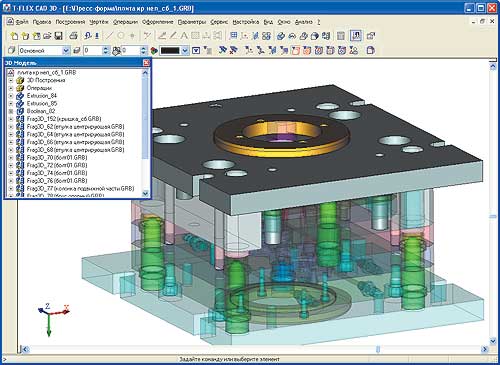Screen dimensions: 500x365
Task: Click the Print icon in toolbar
Action: (x=73, y=36)
